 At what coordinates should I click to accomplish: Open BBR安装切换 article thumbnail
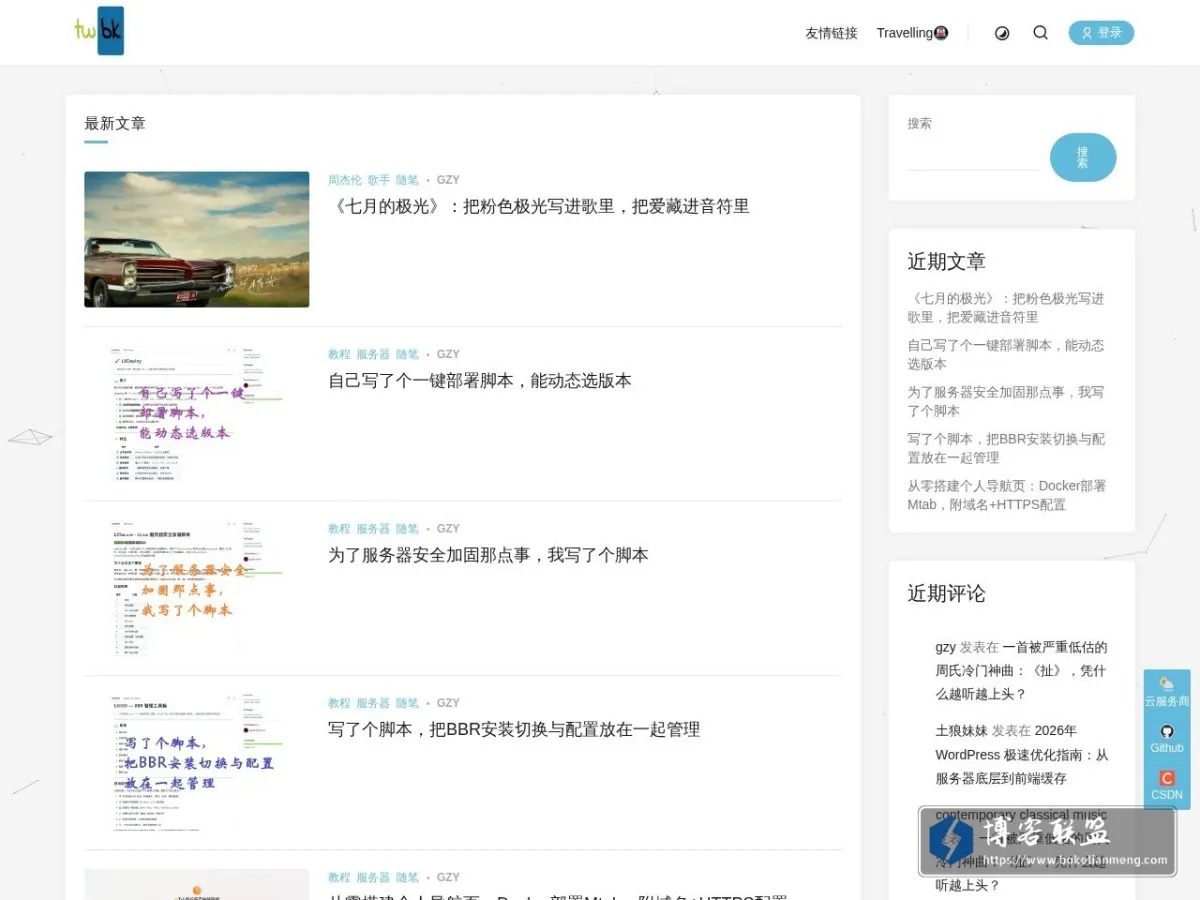(197, 763)
